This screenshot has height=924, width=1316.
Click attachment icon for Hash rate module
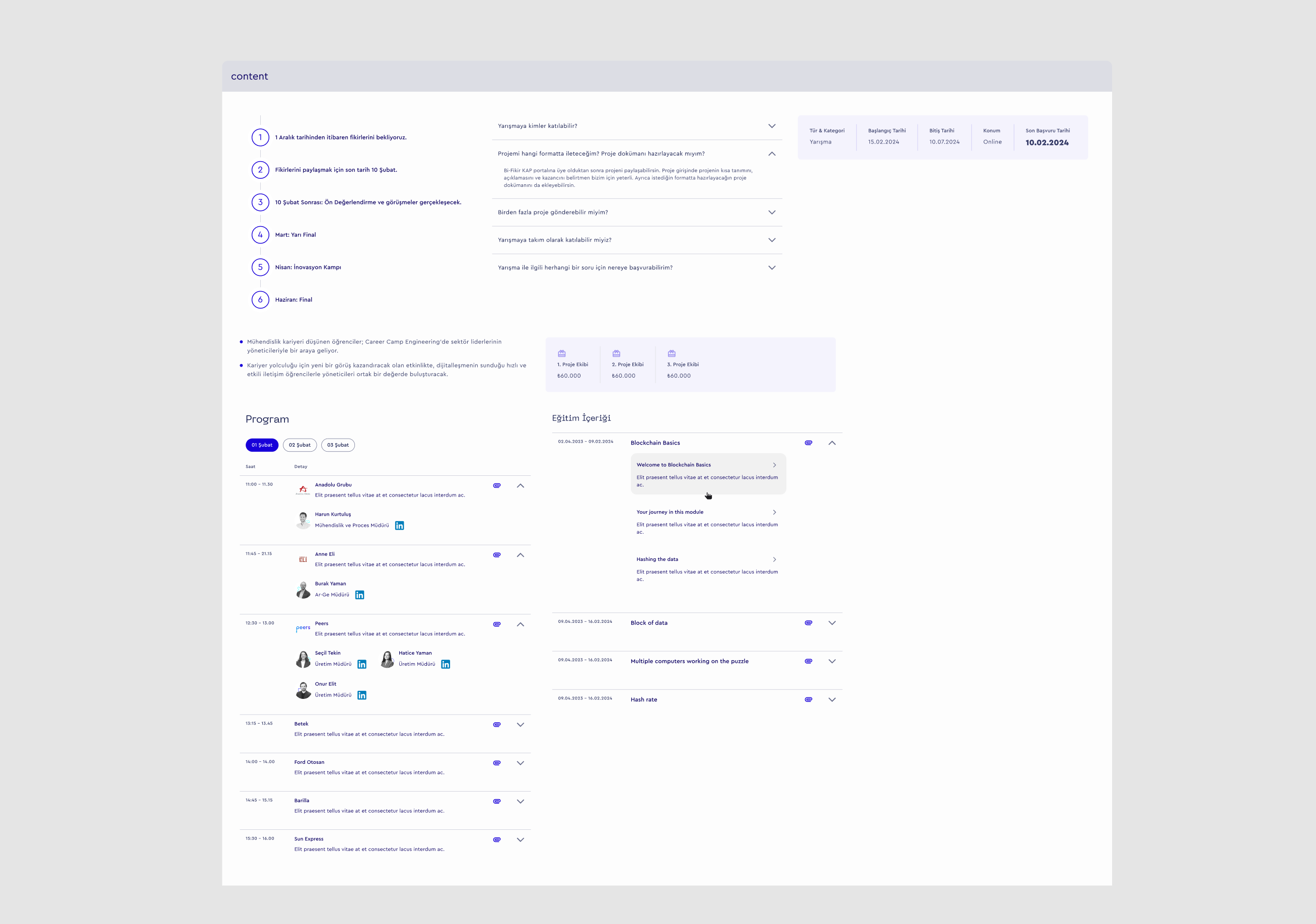click(x=808, y=700)
